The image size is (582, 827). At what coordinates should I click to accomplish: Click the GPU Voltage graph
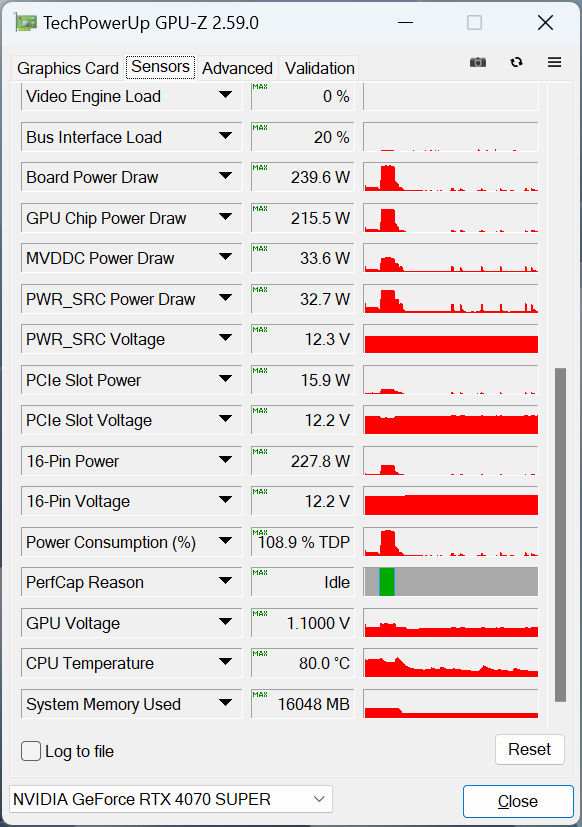click(x=451, y=623)
